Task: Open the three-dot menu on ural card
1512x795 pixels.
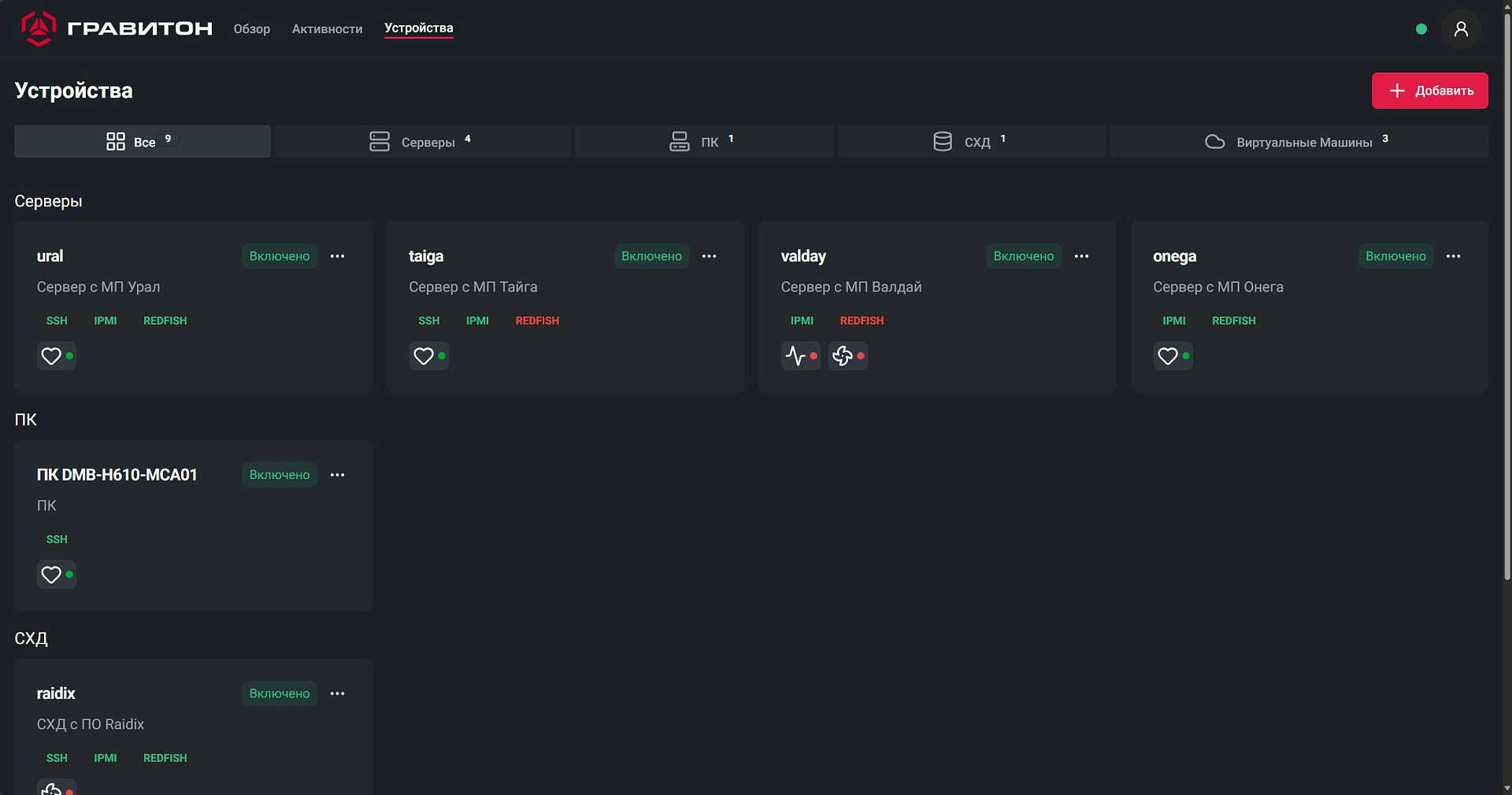Action: click(337, 256)
